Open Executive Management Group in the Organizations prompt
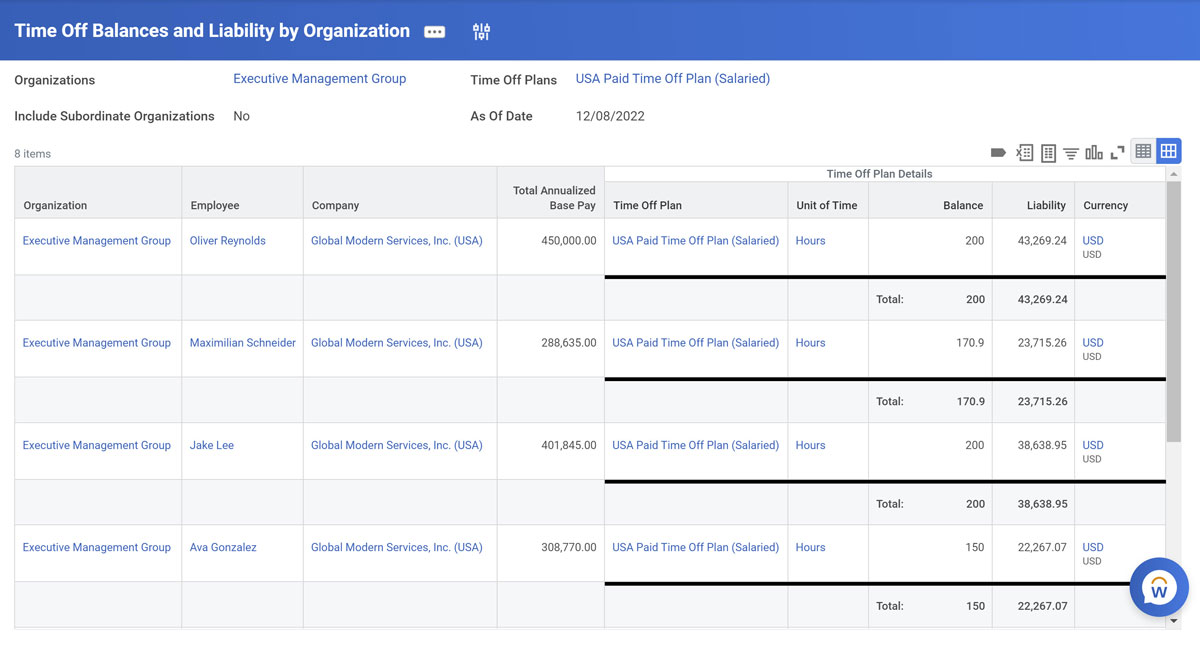The width and height of the screenshot is (1200, 646). click(x=320, y=79)
